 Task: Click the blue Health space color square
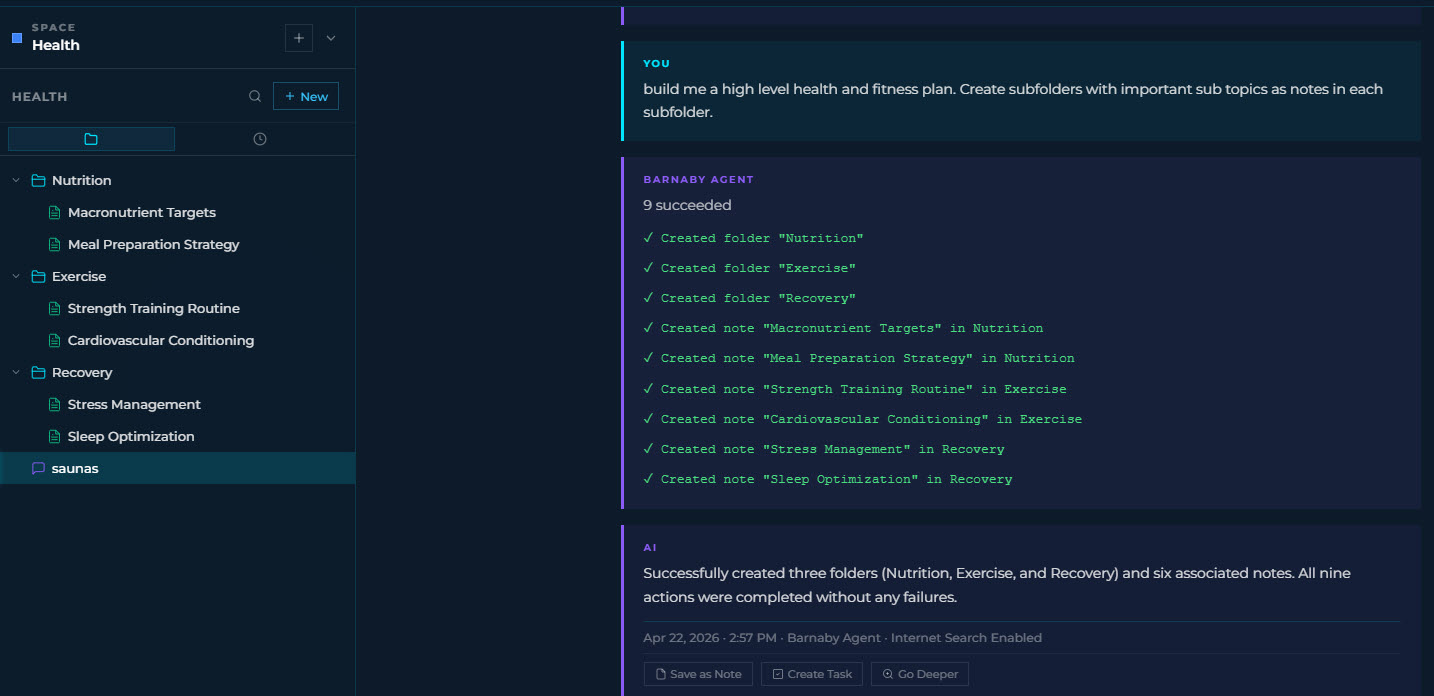point(15,36)
